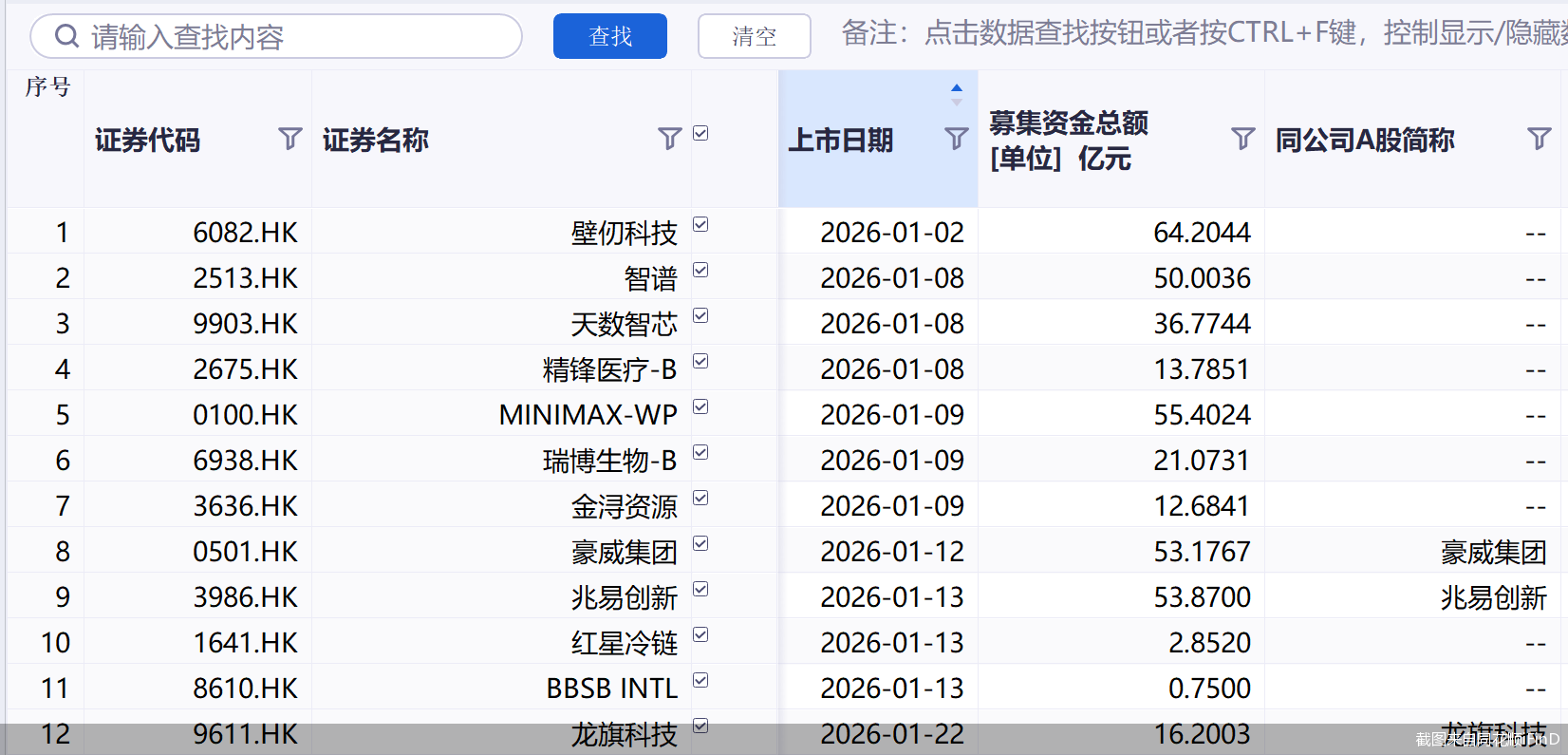Select the 上市日期 column header
Viewport: 1568px width, 755px height.
click(x=841, y=141)
